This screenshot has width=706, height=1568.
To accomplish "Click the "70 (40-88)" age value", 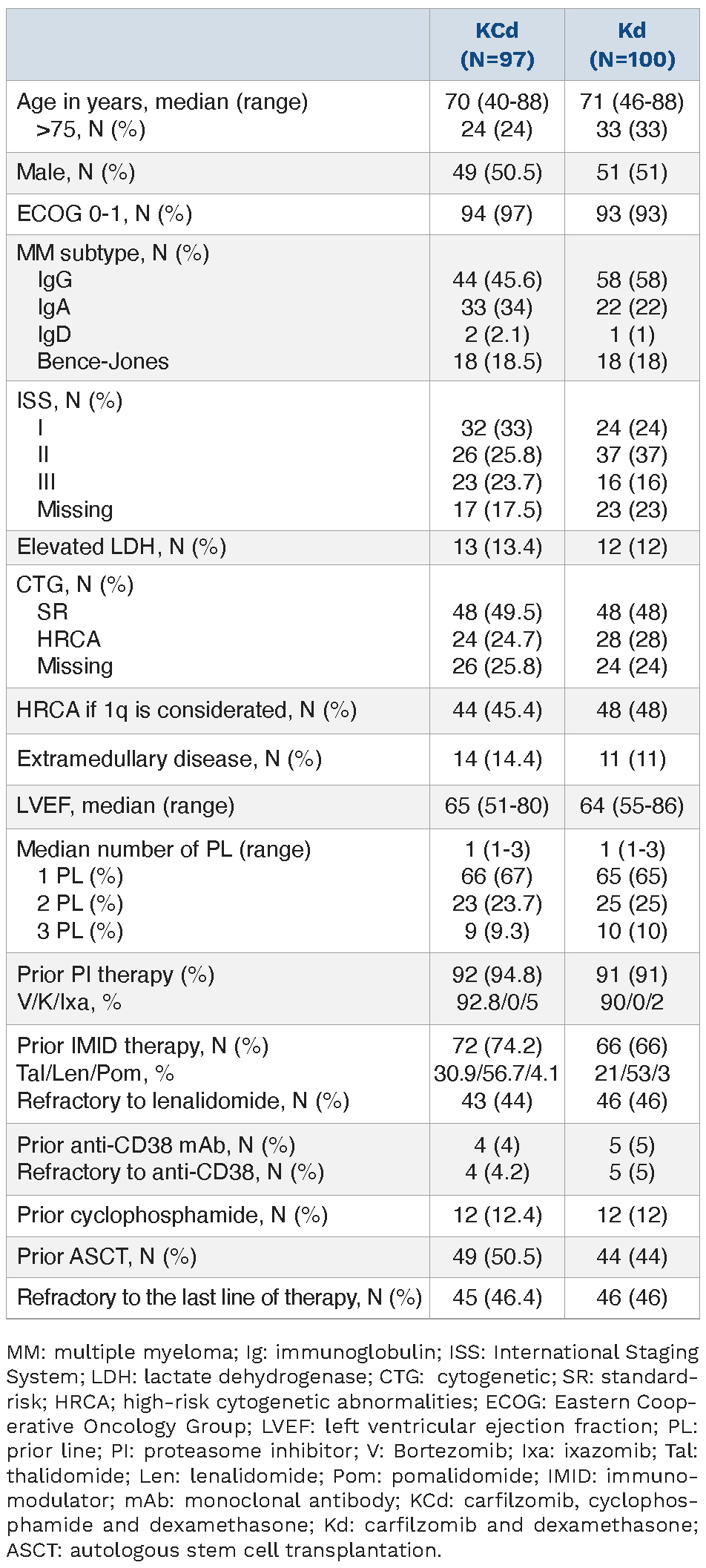I will click(x=497, y=102).
